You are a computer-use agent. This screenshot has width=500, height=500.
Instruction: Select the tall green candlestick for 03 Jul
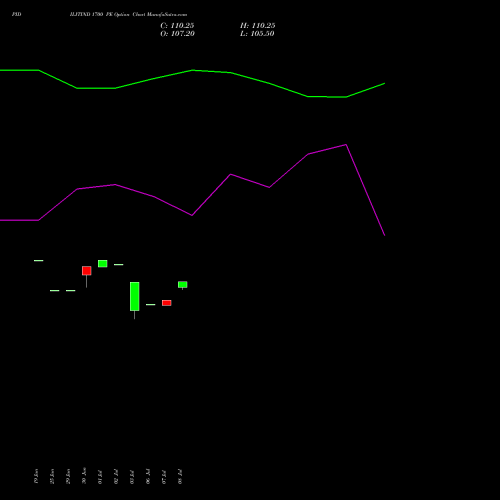point(135,296)
